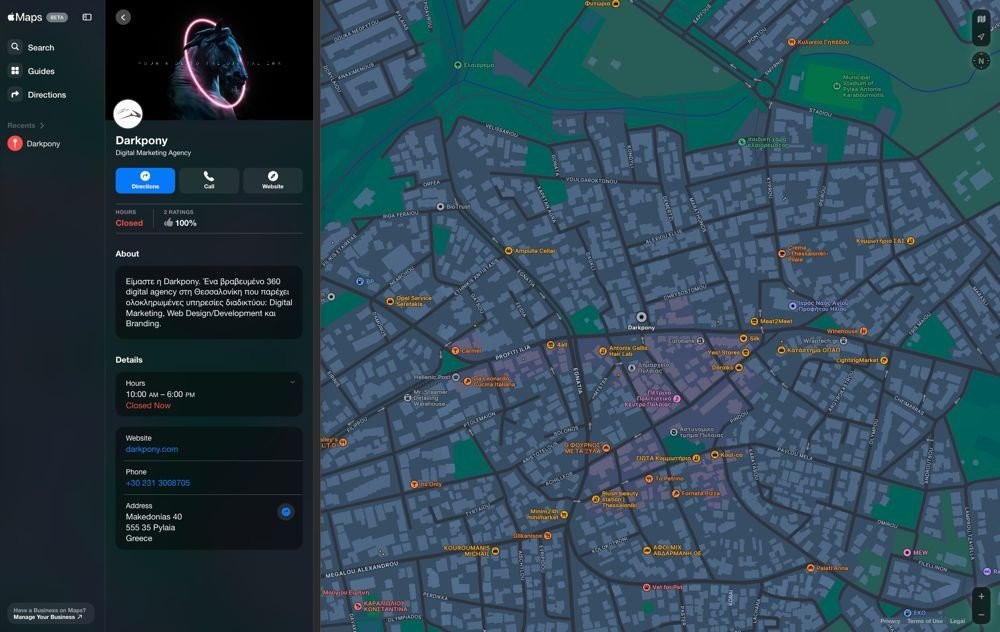Click the red Closed hours status
Image resolution: width=1000 pixels, height=632 pixels.
(129, 223)
